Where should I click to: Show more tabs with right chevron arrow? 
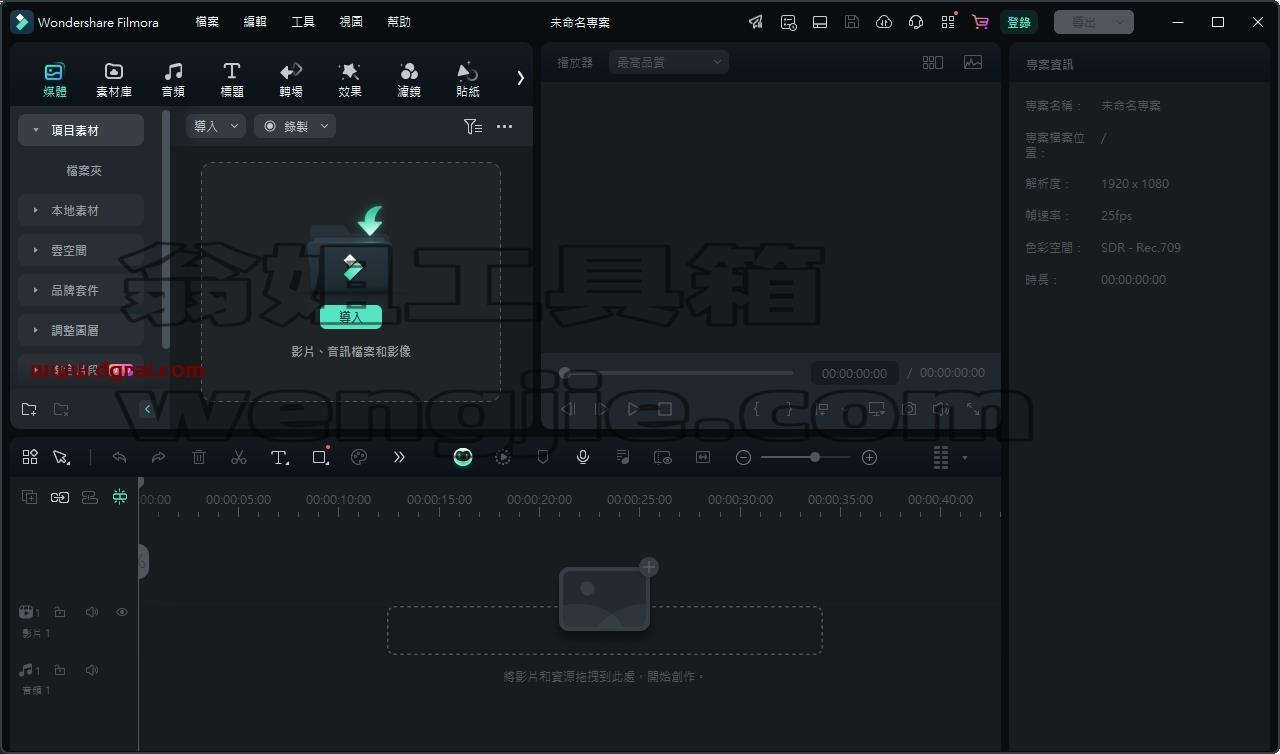[520, 78]
